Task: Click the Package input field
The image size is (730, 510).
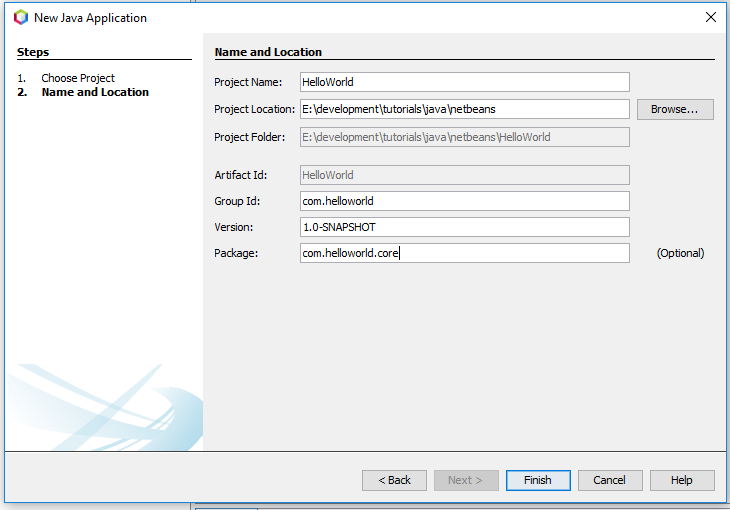Action: pyautogui.click(x=465, y=253)
